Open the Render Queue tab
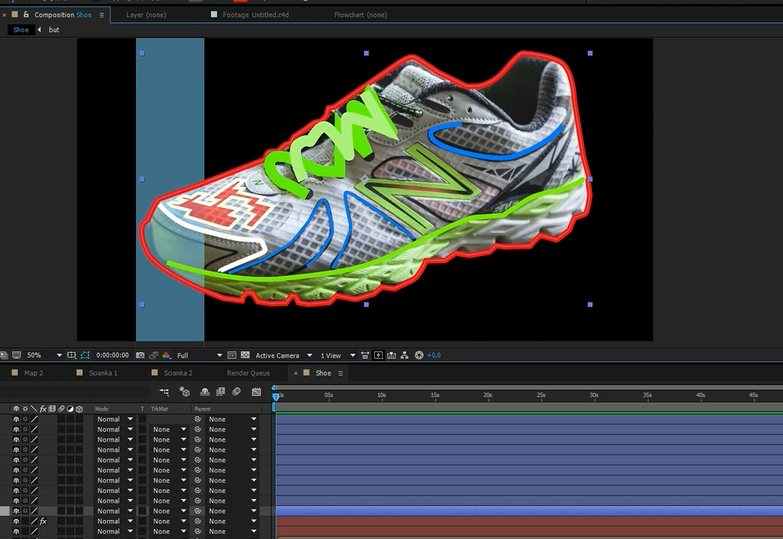783x539 pixels. coord(246,373)
